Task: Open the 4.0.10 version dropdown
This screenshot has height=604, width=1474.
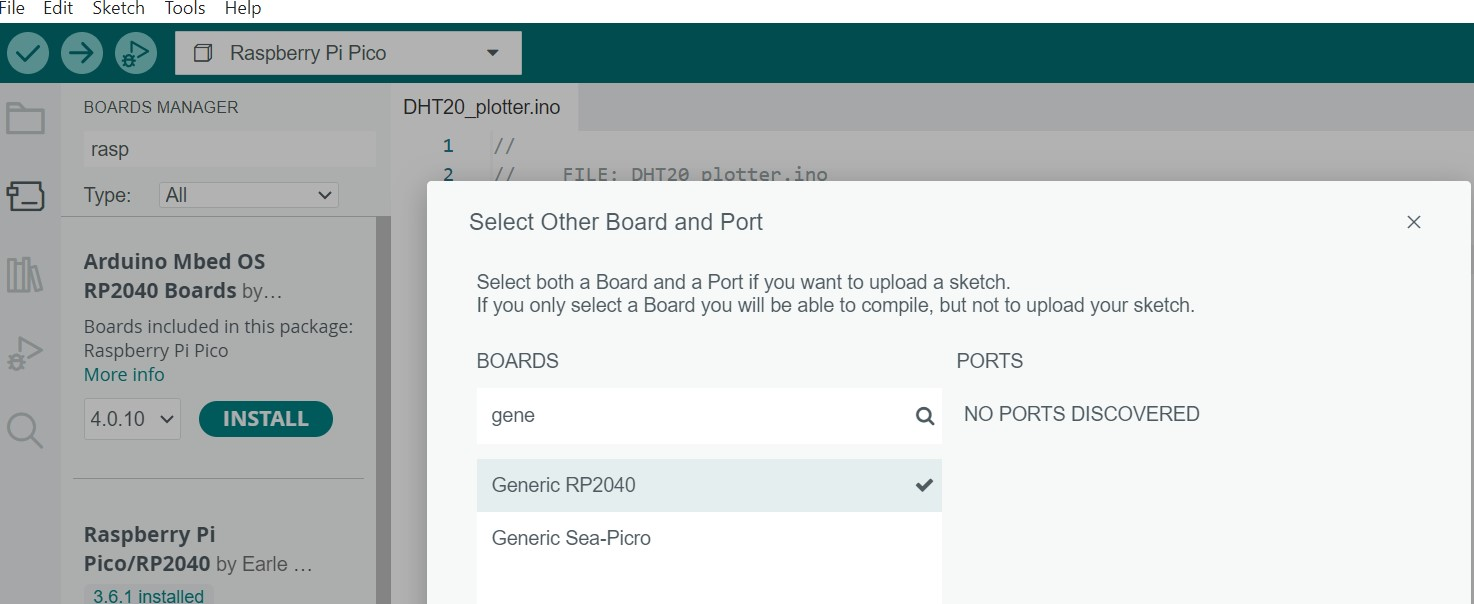Action: (x=133, y=419)
